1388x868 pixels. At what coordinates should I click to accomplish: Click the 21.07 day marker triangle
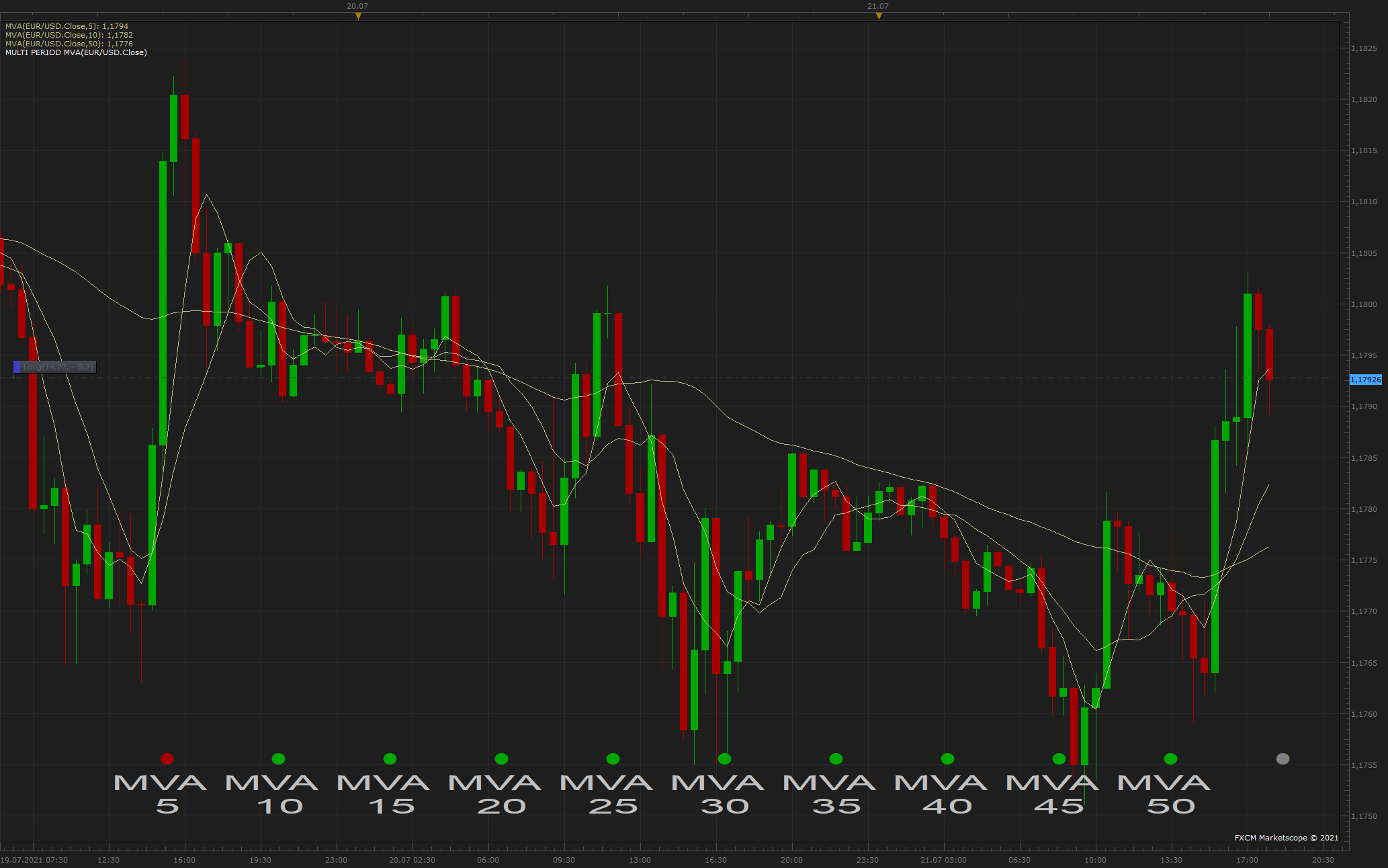point(879,16)
